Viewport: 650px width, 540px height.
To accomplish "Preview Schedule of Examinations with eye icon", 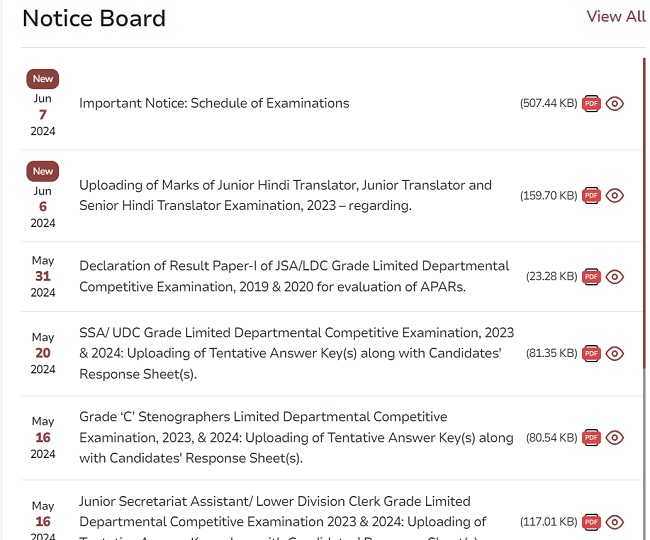I will pos(615,103).
